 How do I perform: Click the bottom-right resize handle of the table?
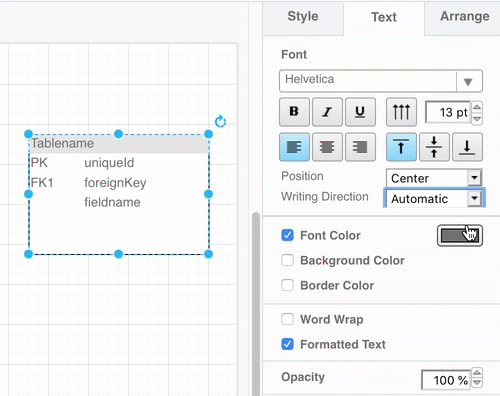click(x=208, y=254)
